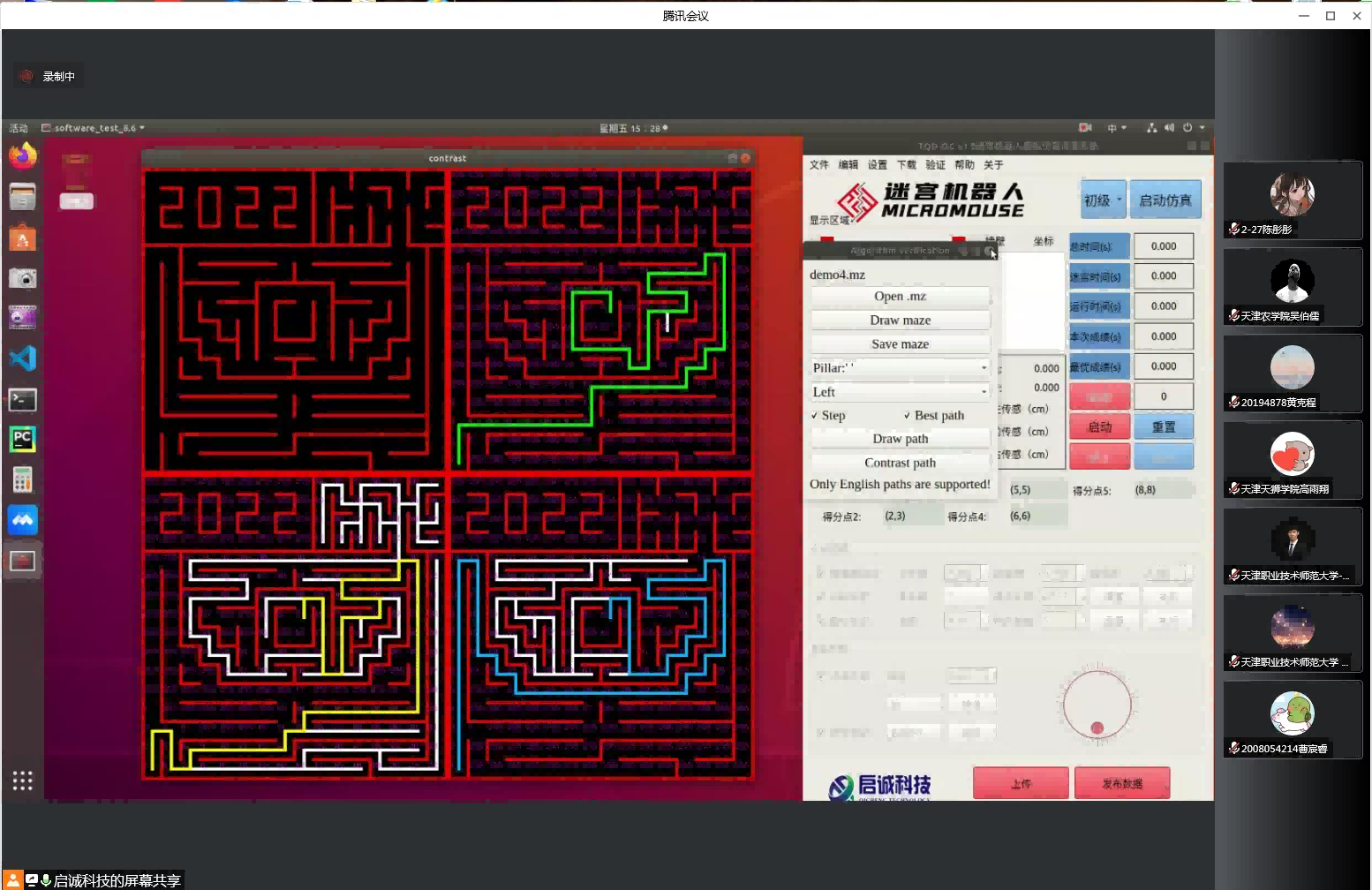Open PyCharm from the dock
This screenshot has height=890, width=1372.
[23, 439]
